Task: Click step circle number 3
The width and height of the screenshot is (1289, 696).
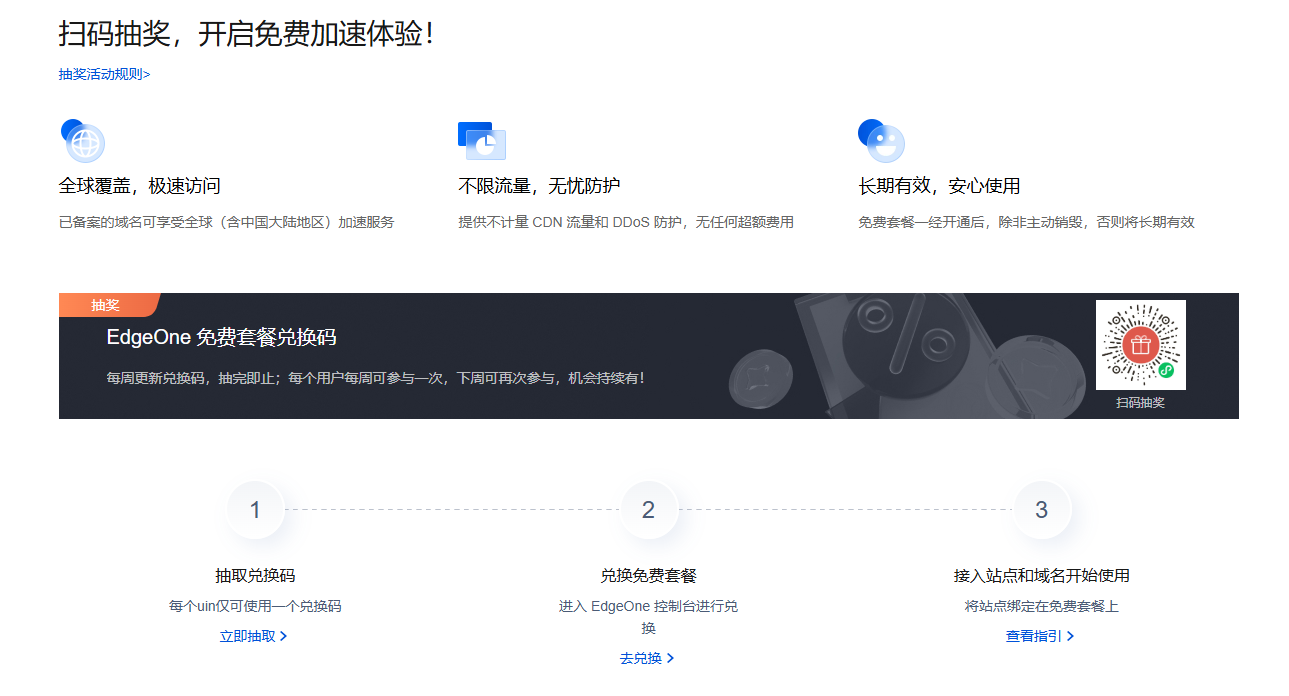Action: [x=1041, y=510]
